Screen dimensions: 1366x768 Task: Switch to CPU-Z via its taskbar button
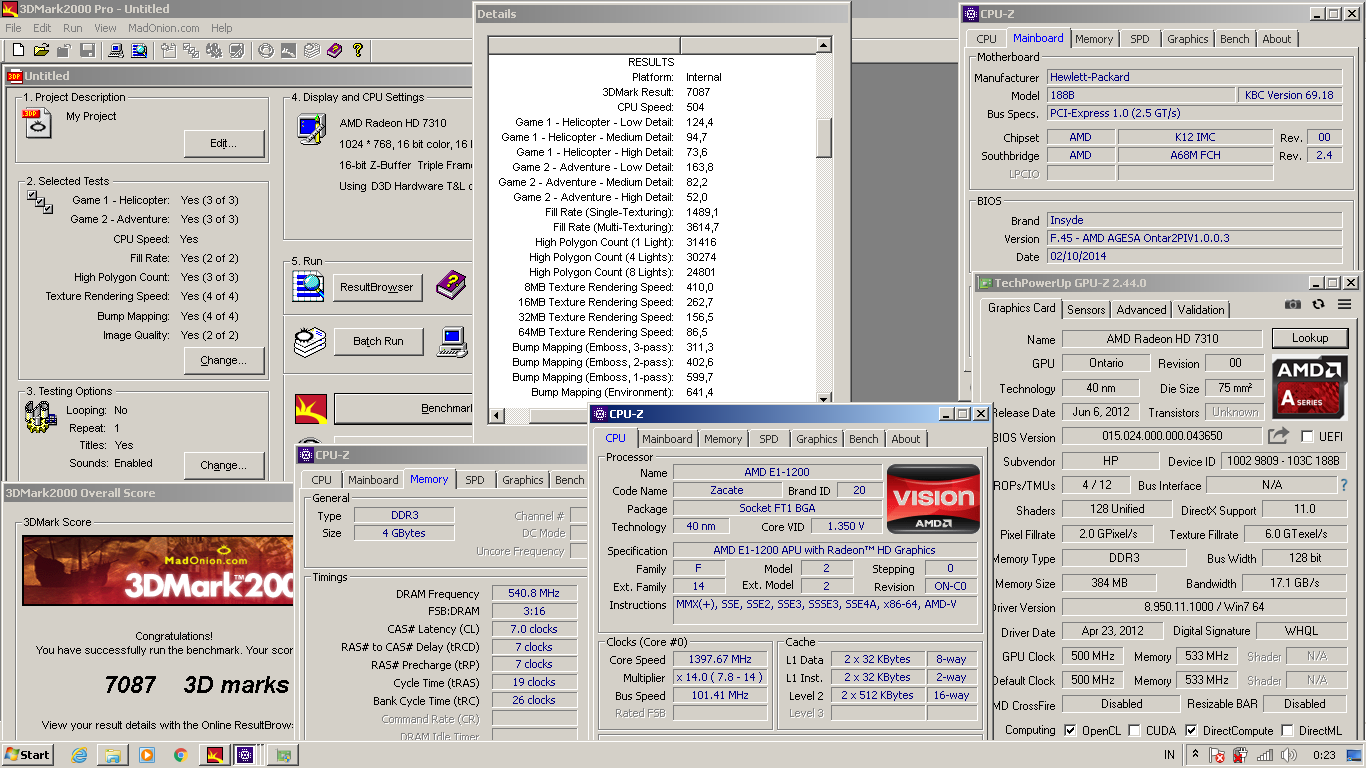(x=245, y=755)
